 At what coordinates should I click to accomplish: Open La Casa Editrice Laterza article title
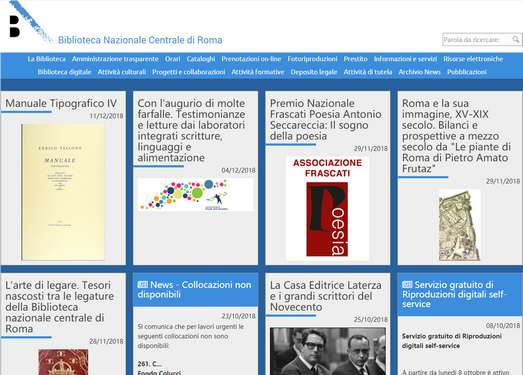point(326,296)
